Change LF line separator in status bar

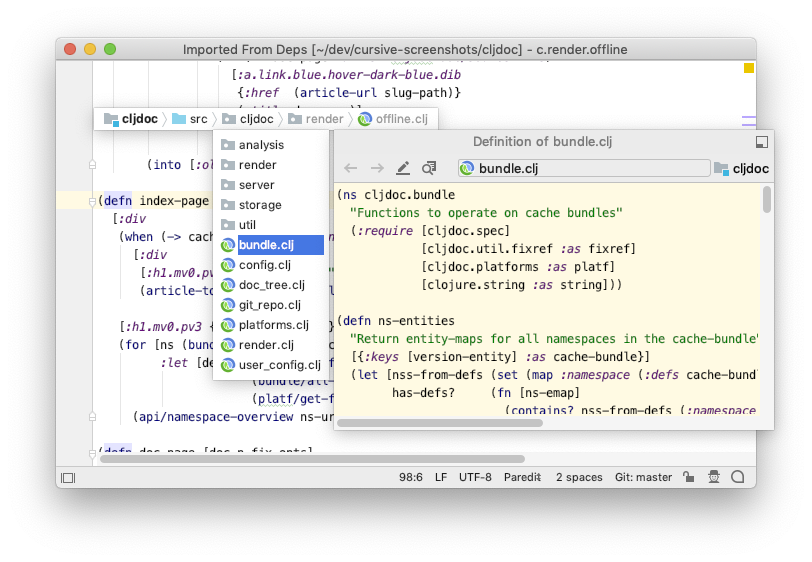(441, 477)
